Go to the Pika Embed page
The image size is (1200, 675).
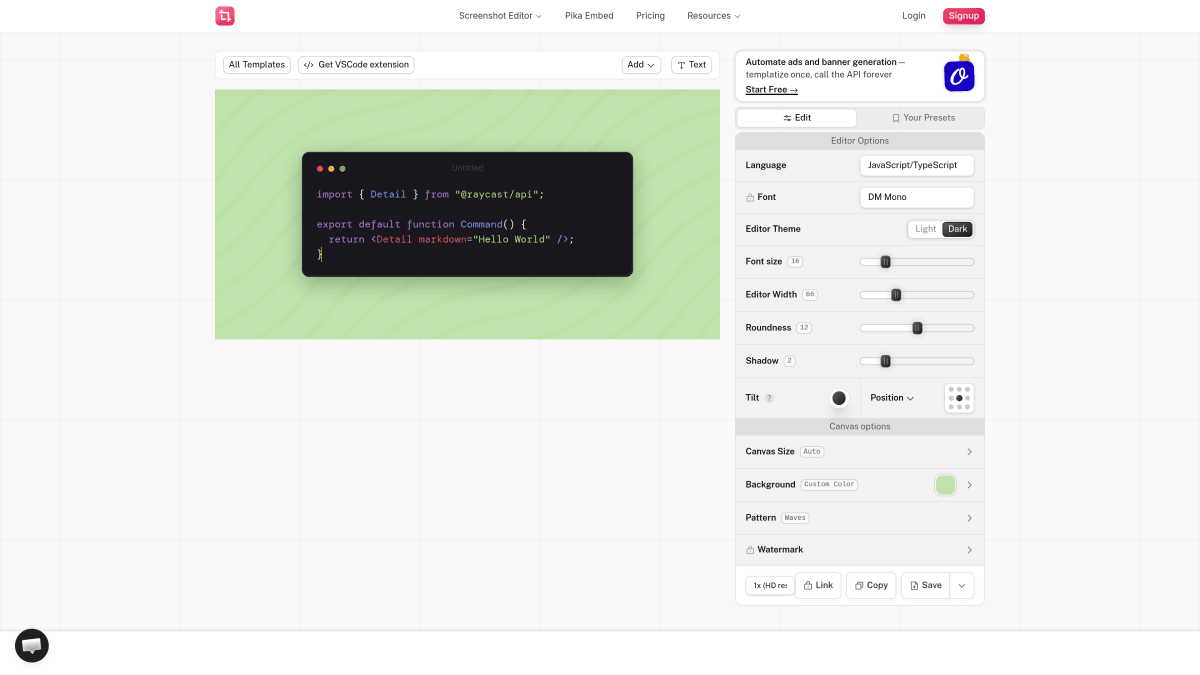(589, 16)
